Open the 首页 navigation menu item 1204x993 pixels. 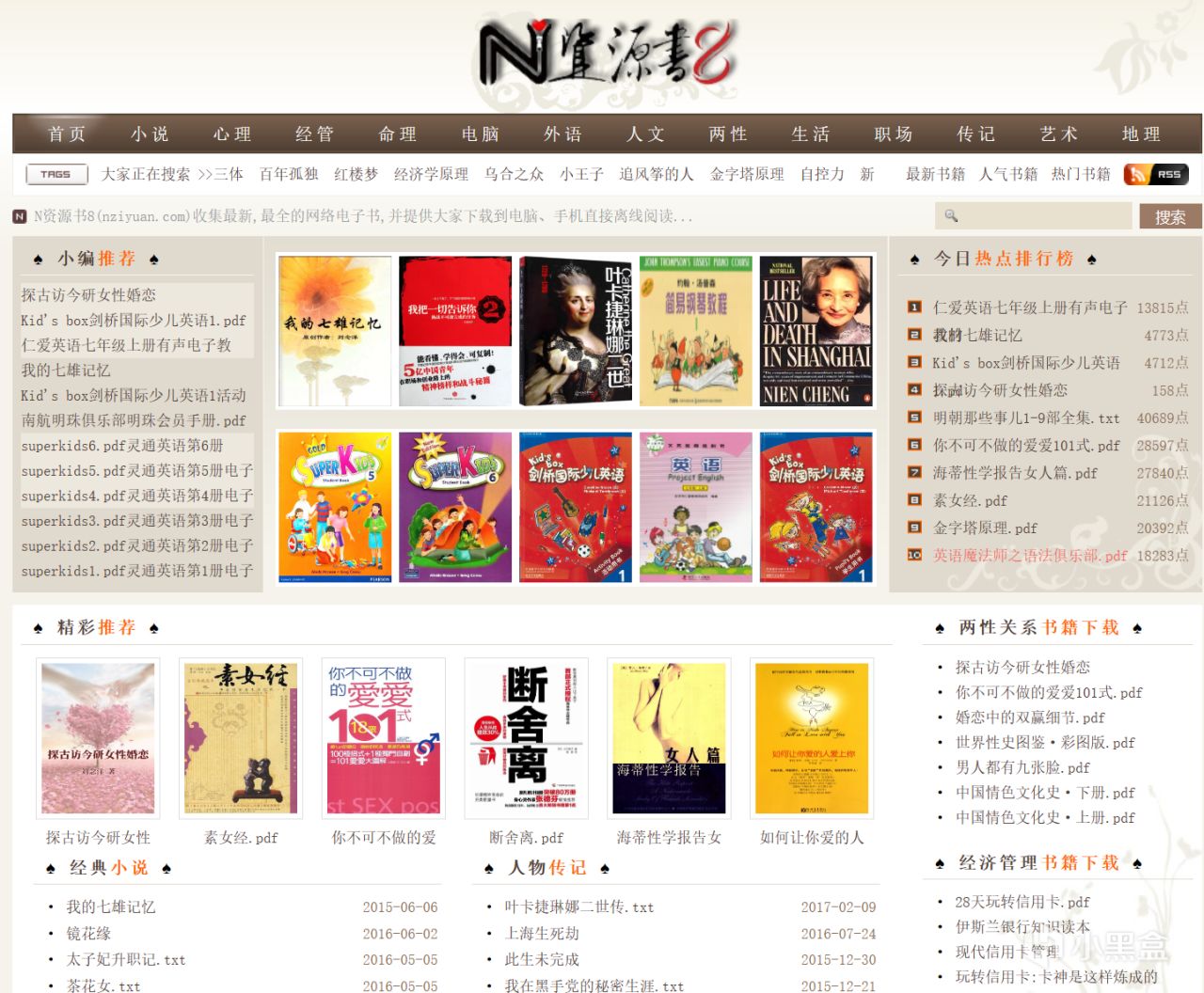(x=67, y=134)
